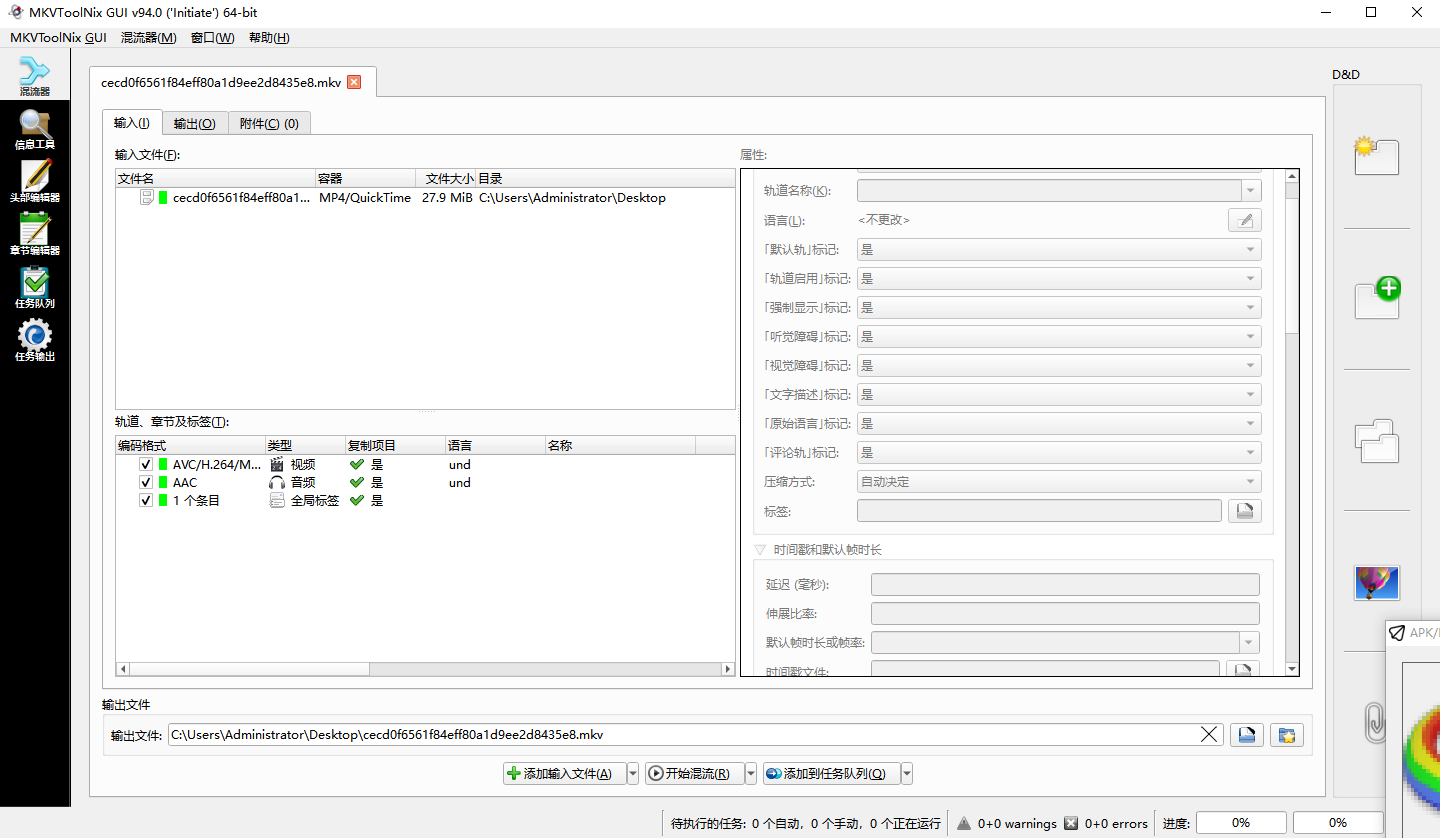
Task: Open the 「文字描述」标记 dropdown
Action: (x=1059, y=395)
